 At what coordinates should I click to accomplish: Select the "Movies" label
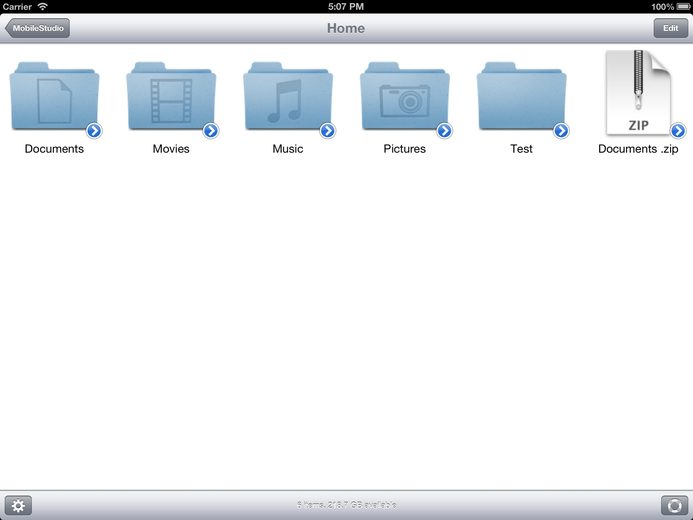coord(171,149)
